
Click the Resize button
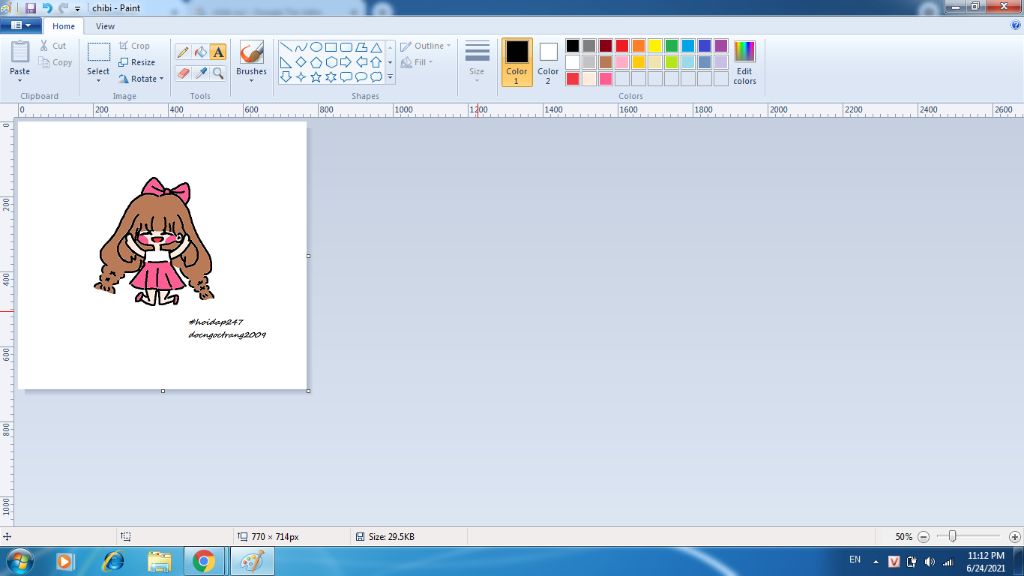coord(136,62)
